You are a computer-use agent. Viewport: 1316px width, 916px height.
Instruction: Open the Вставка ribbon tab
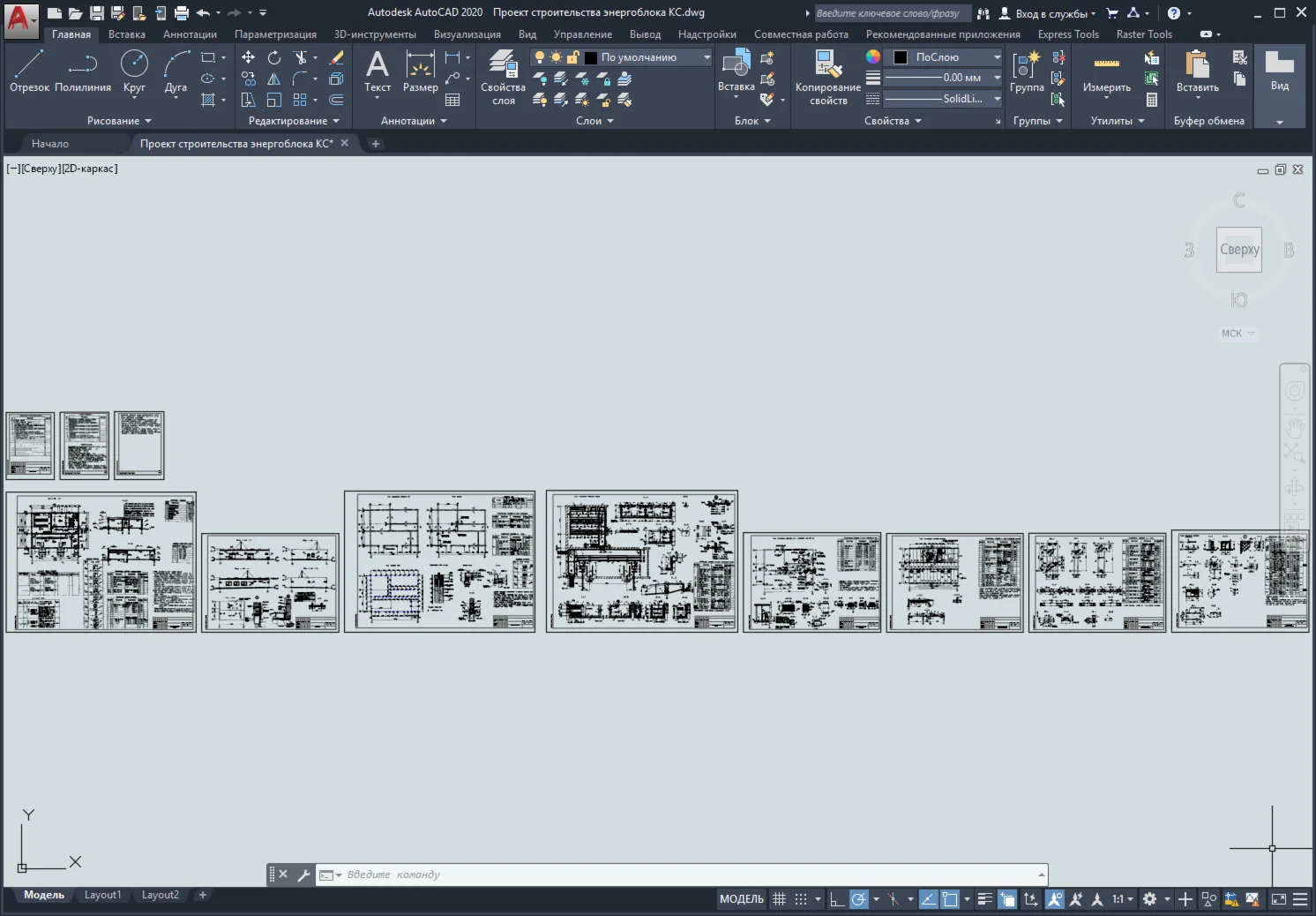pyautogui.click(x=127, y=34)
